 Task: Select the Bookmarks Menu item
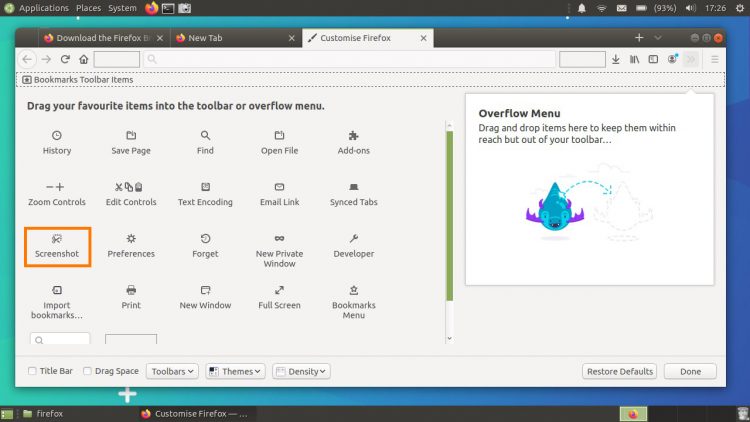(x=353, y=303)
